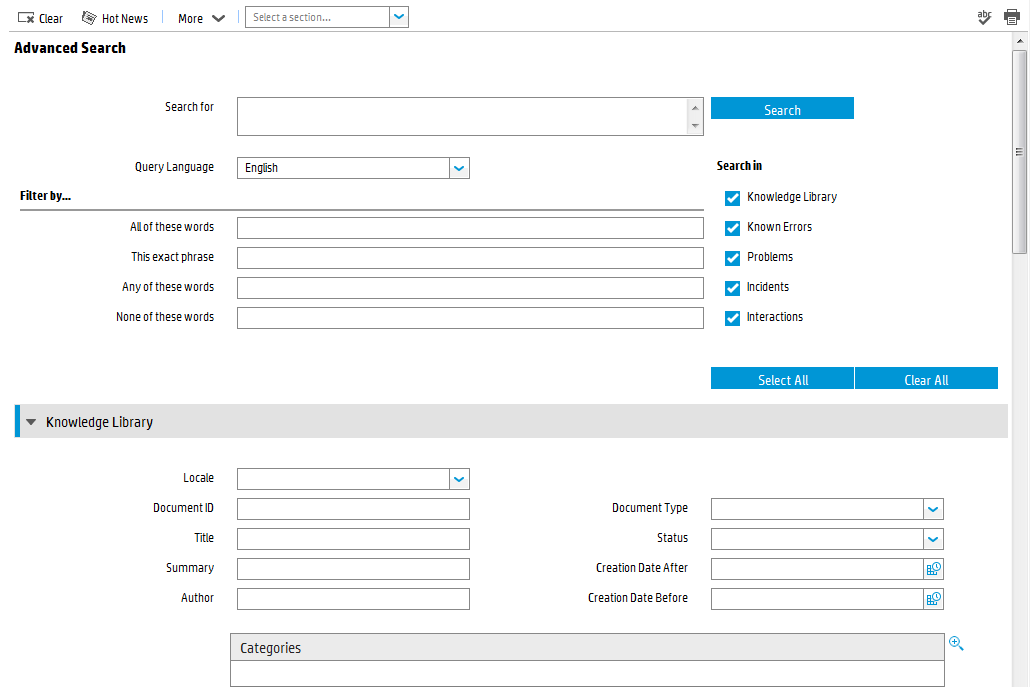Image resolution: width=1031 pixels, height=687 pixels.
Task: Open Creation Date After calendar picker
Action: [934, 568]
